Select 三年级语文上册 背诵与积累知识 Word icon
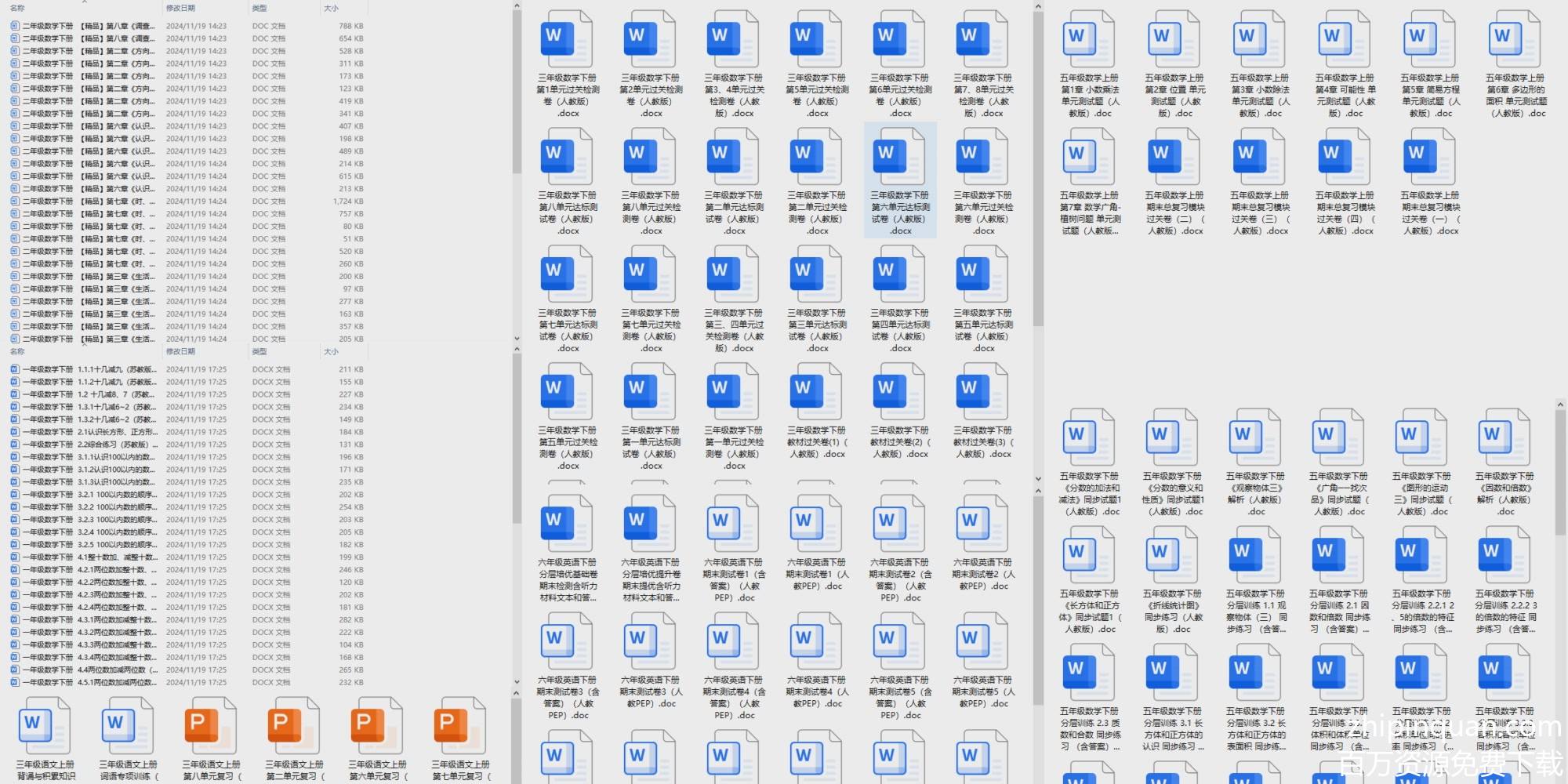This screenshot has width=1568, height=784. (x=44, y=726)
